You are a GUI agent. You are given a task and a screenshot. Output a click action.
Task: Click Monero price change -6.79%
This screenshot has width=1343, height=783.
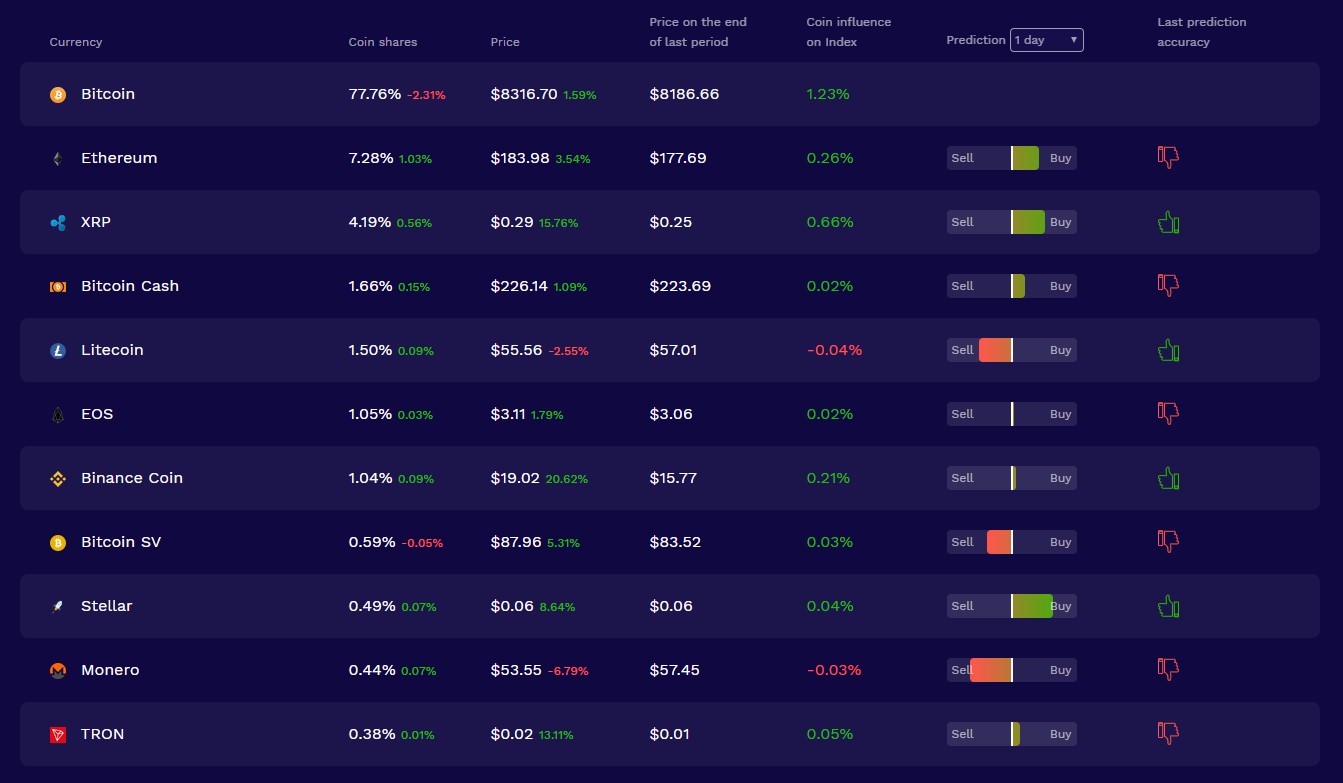(x=568, y=671)
